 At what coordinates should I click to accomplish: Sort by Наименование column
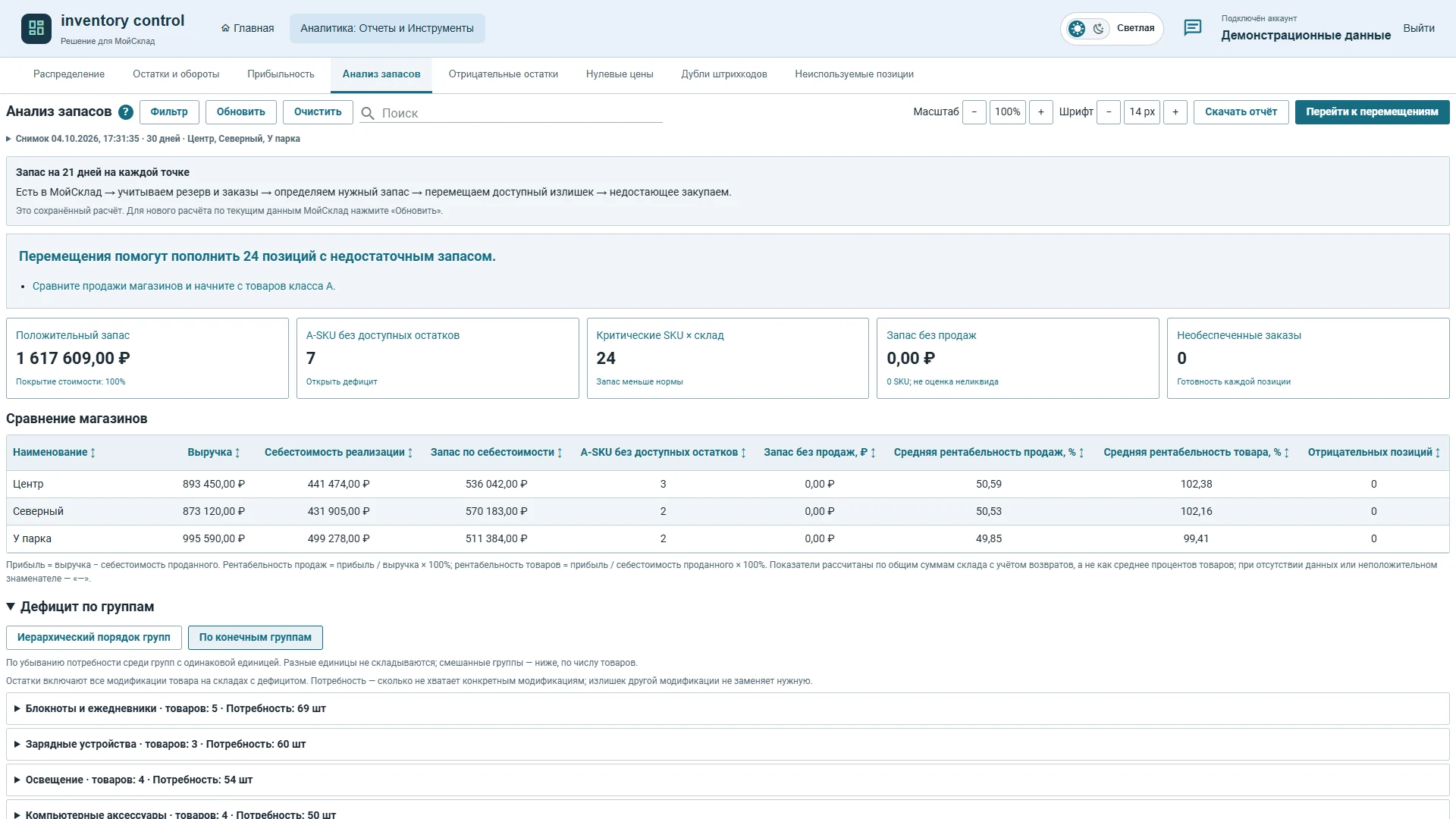pyautogui.click(x=54, y=453)
